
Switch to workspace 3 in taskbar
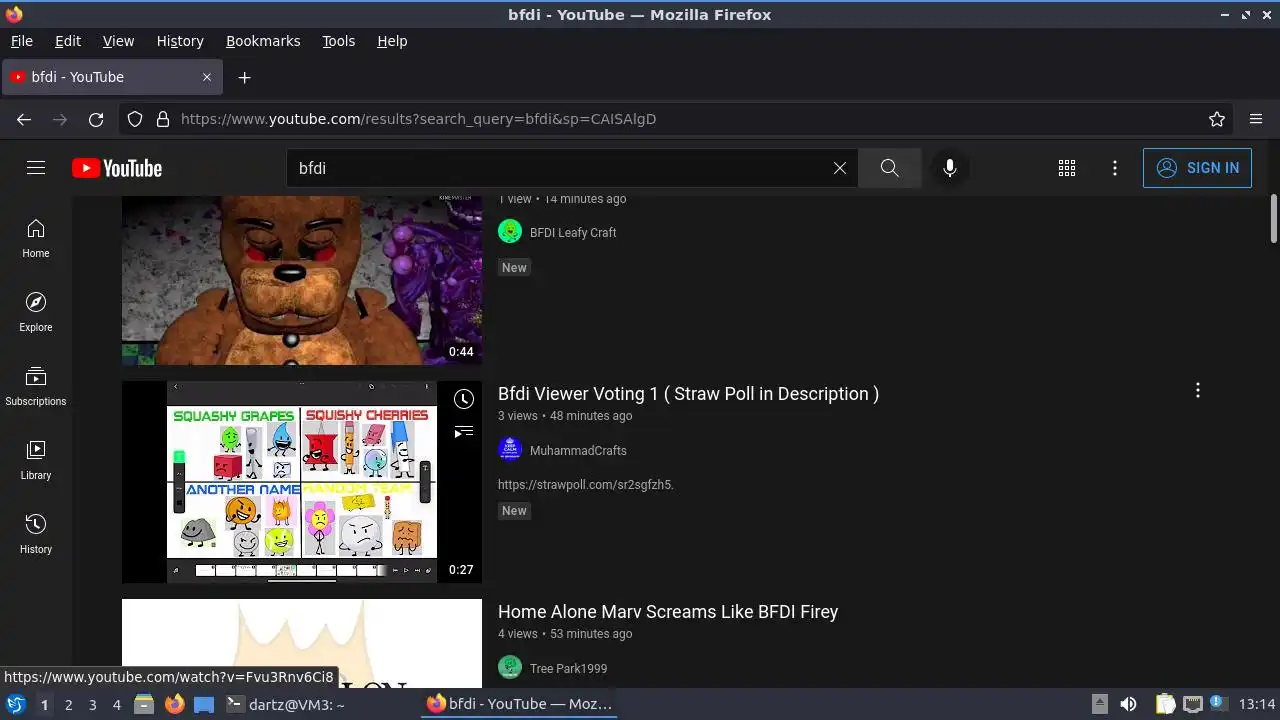coord(92,705)
